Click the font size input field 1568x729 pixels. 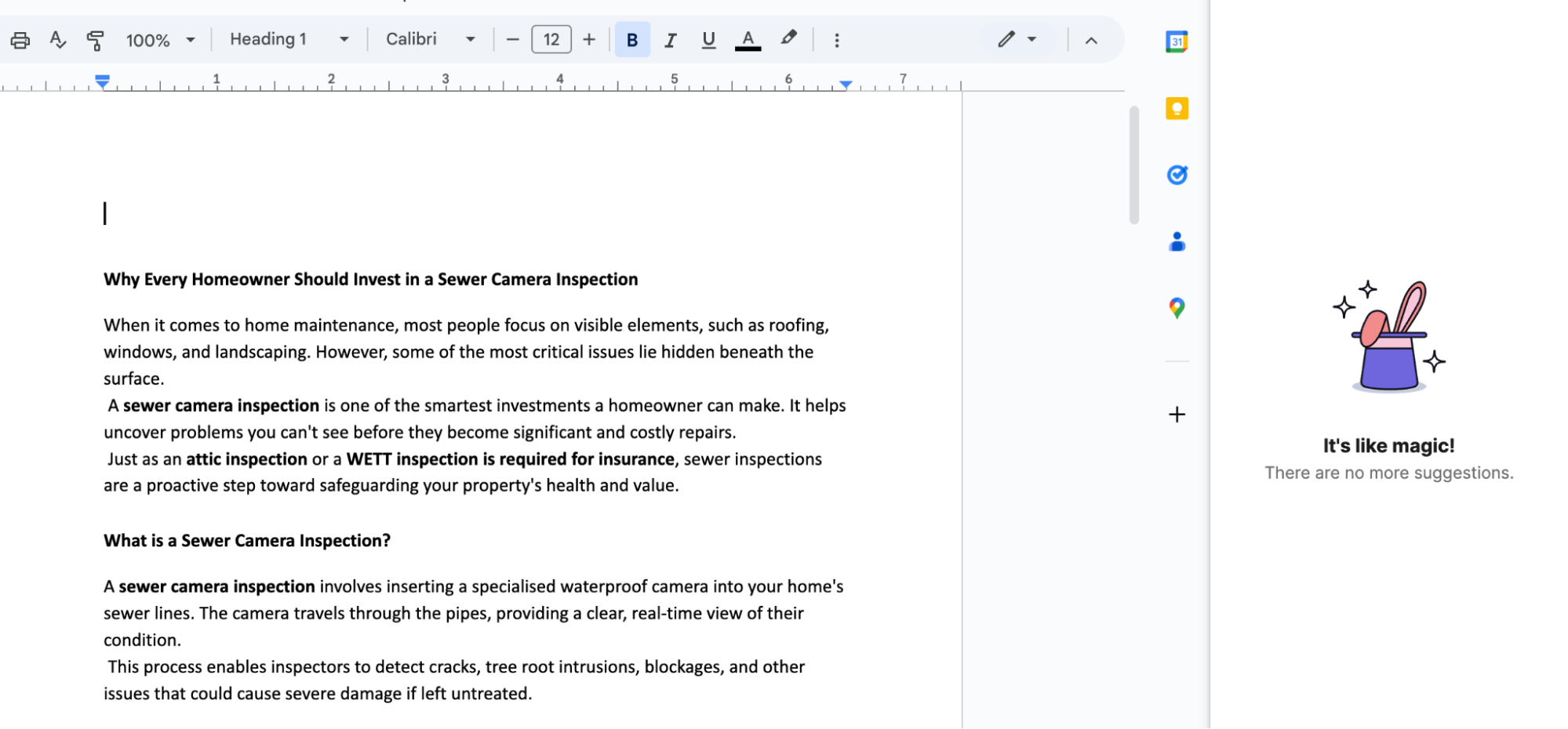click(x=551, y=39)
